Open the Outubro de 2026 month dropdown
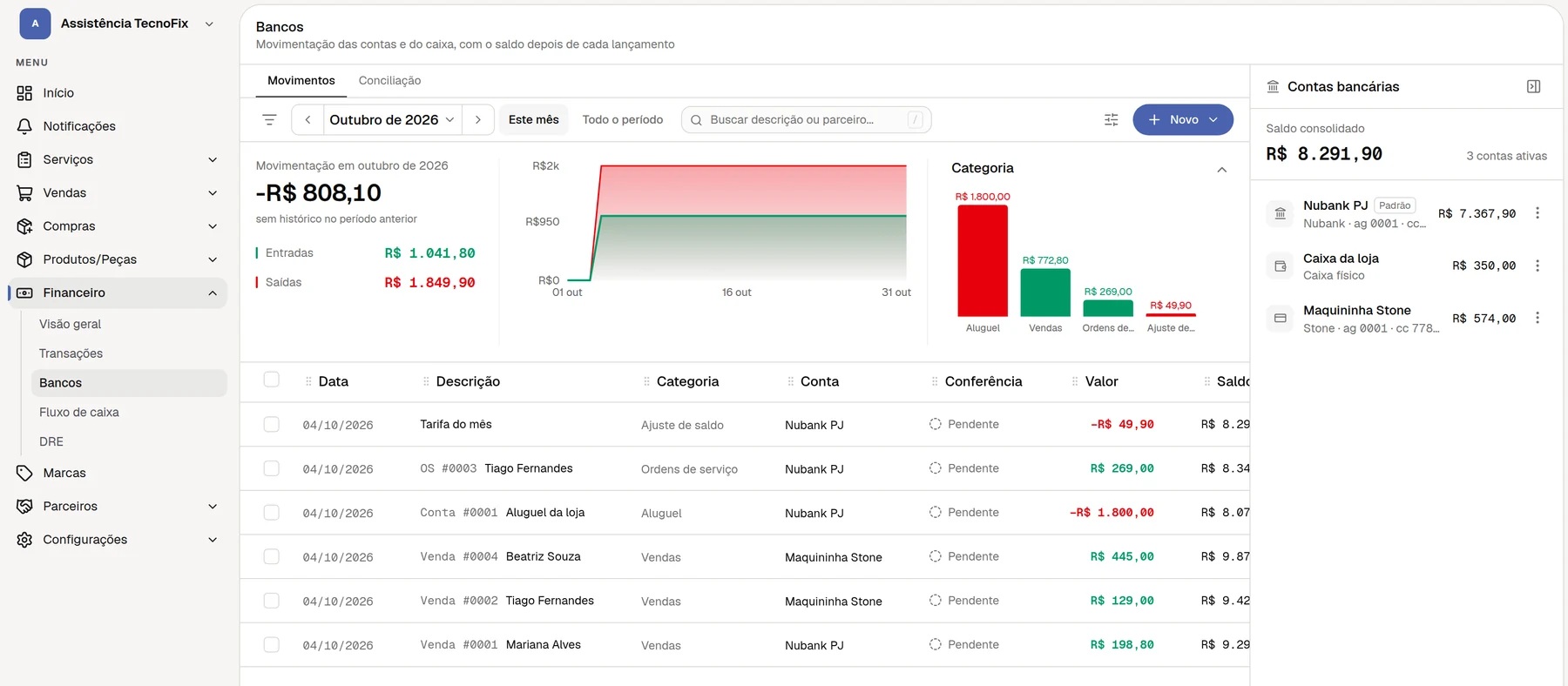Screen dimensions: 1568x686 coord(392,120)
